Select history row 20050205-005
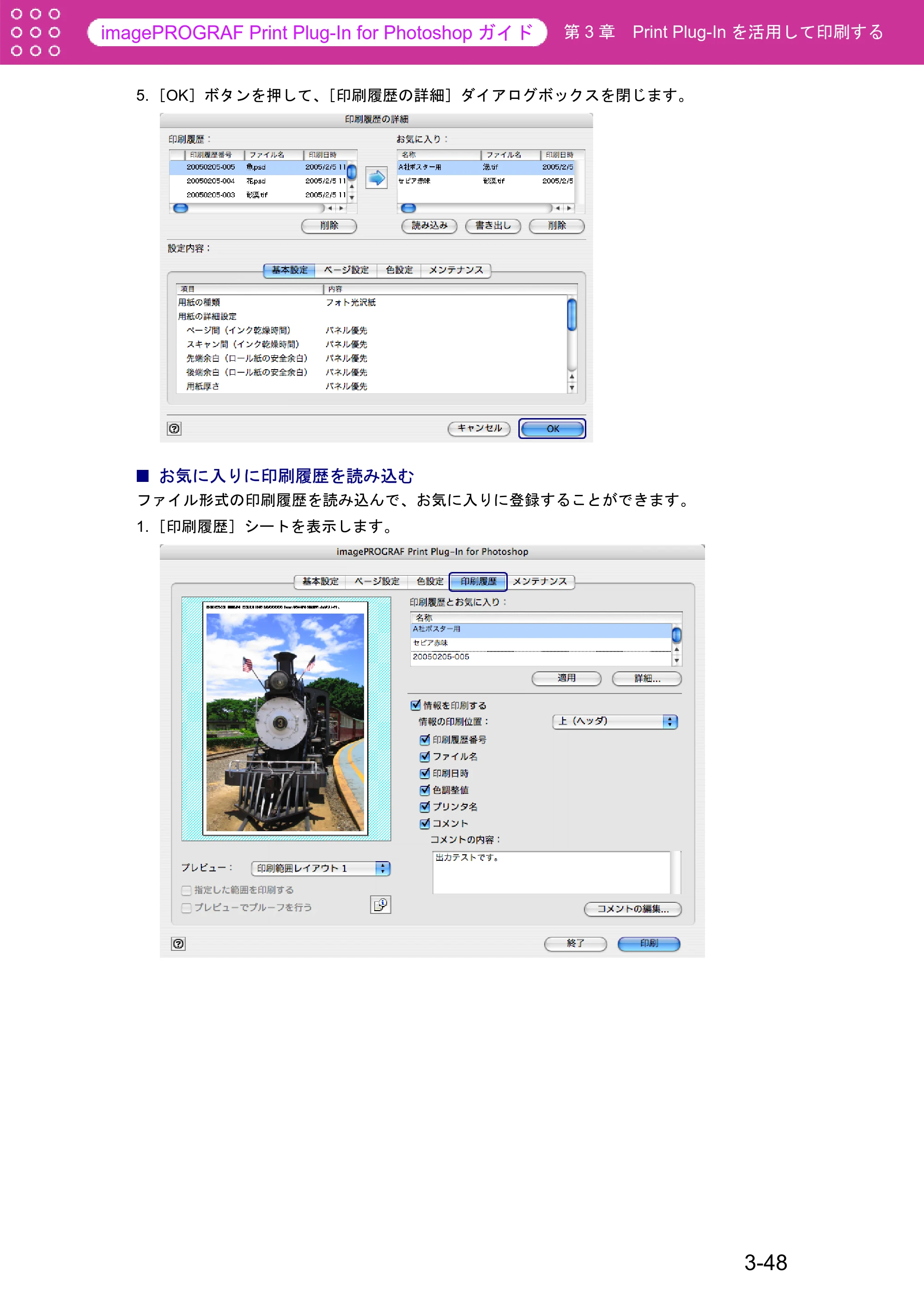This screenshot has width=924, height=1308. 258,167
